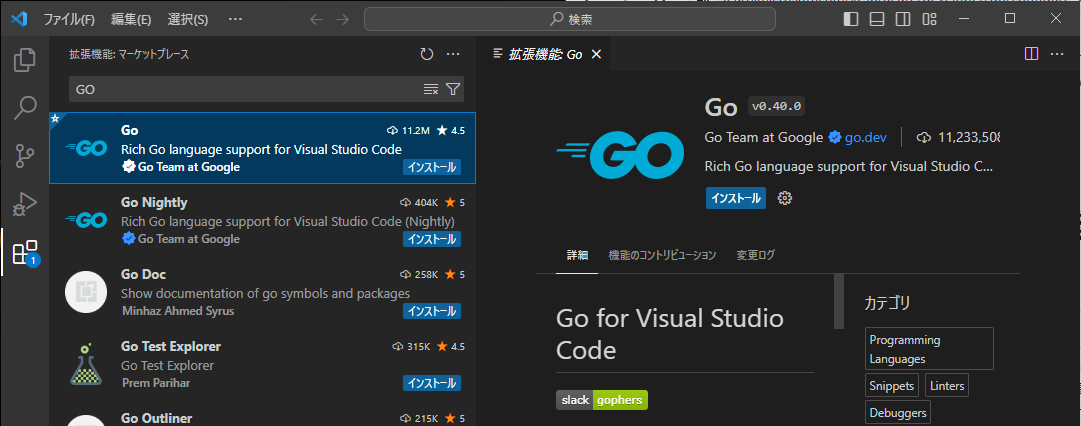Install the Go Doc extension
Image resolution: width=1081 pixels, height=426 pixels.
pos(432,311)
